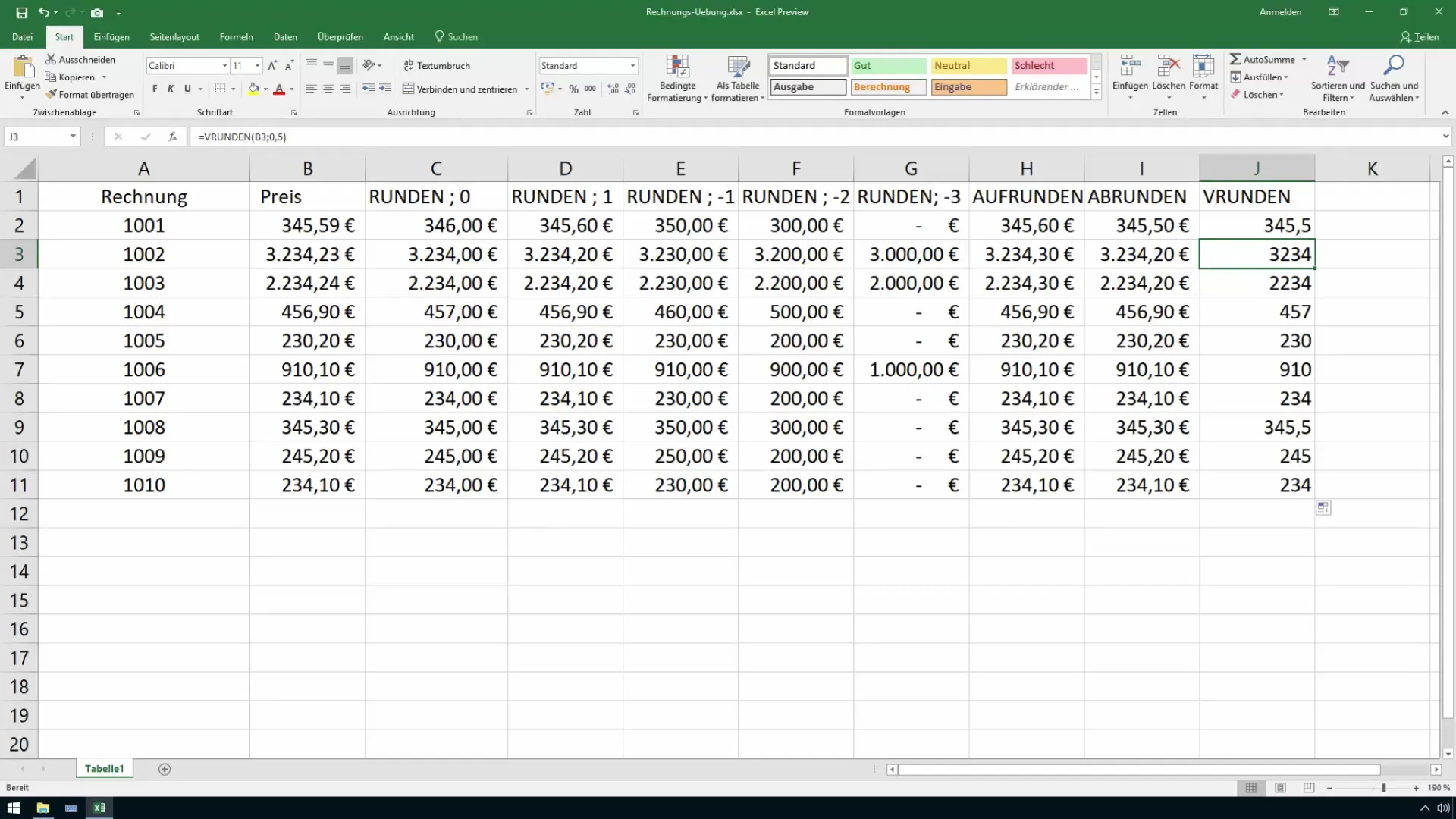
Task: Expand the formula bar
Action: pos(1445,136)
